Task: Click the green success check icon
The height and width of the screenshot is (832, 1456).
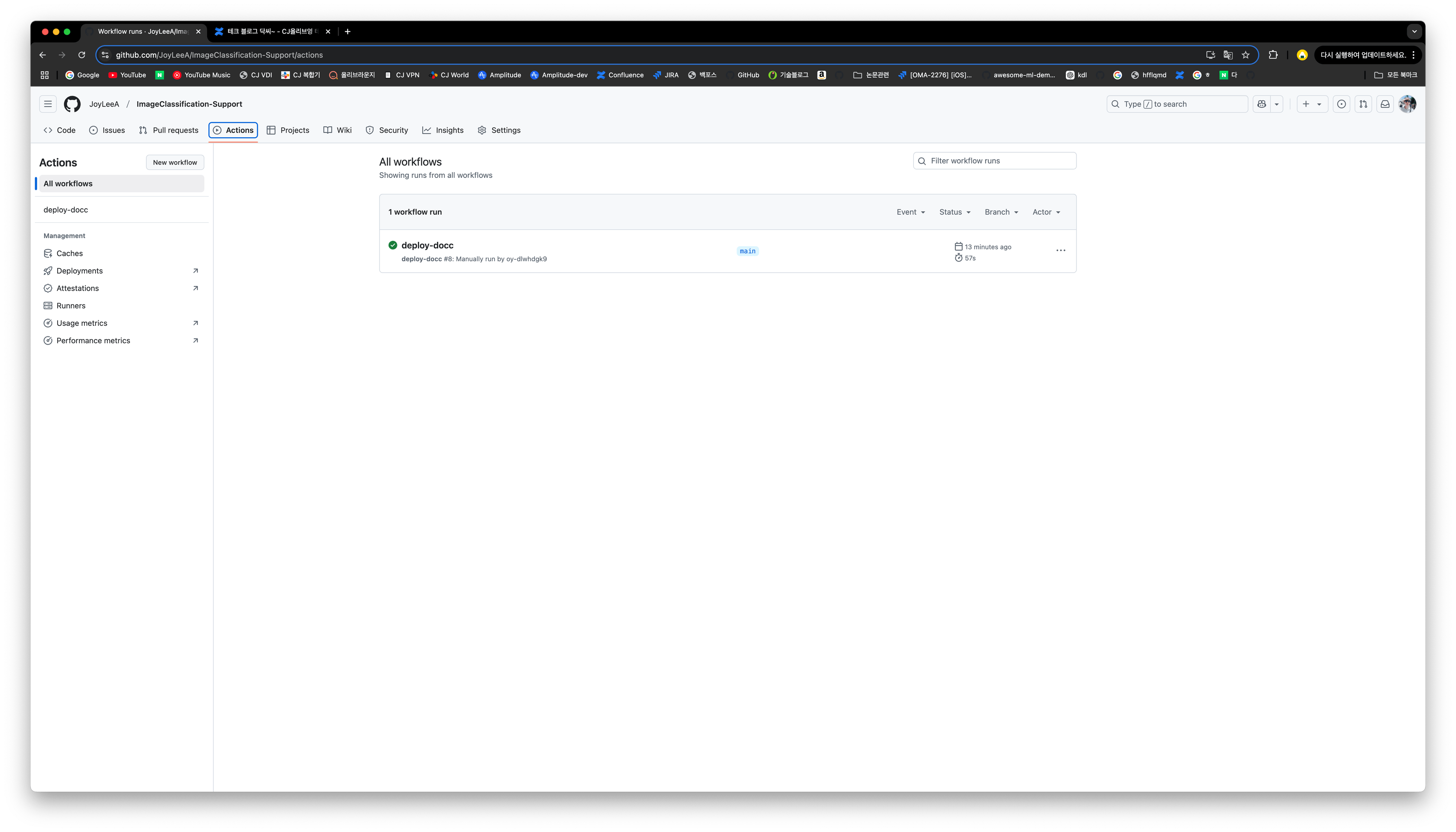Action: 392,245
